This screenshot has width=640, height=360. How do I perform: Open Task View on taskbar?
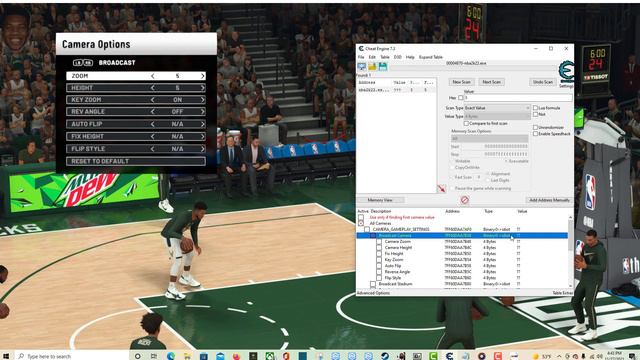click(154, 356)
